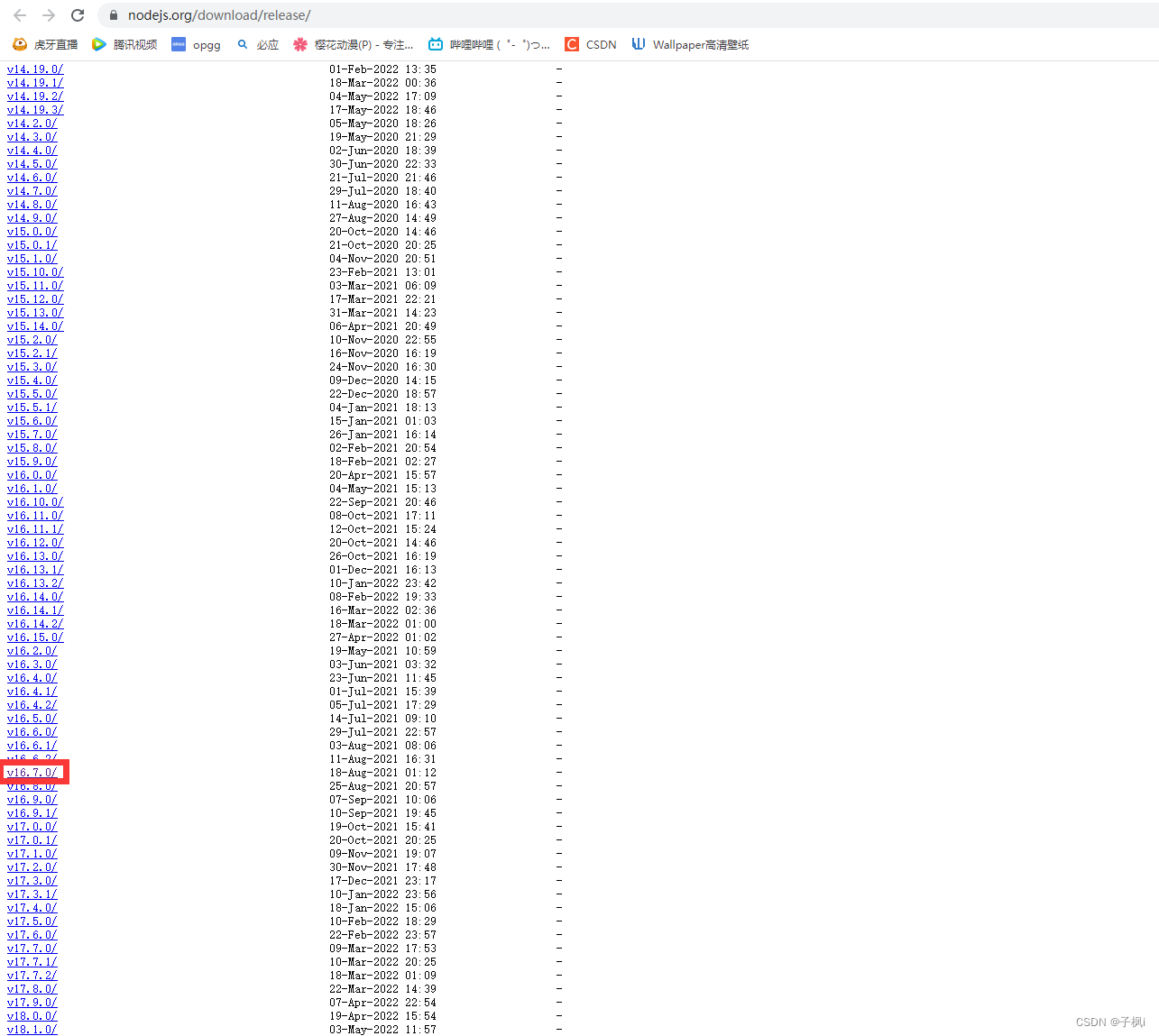Open the v15.0.0/ directory link
Image resolution: width=1159 pixels, height=1036 pixels.
point(32,232)
